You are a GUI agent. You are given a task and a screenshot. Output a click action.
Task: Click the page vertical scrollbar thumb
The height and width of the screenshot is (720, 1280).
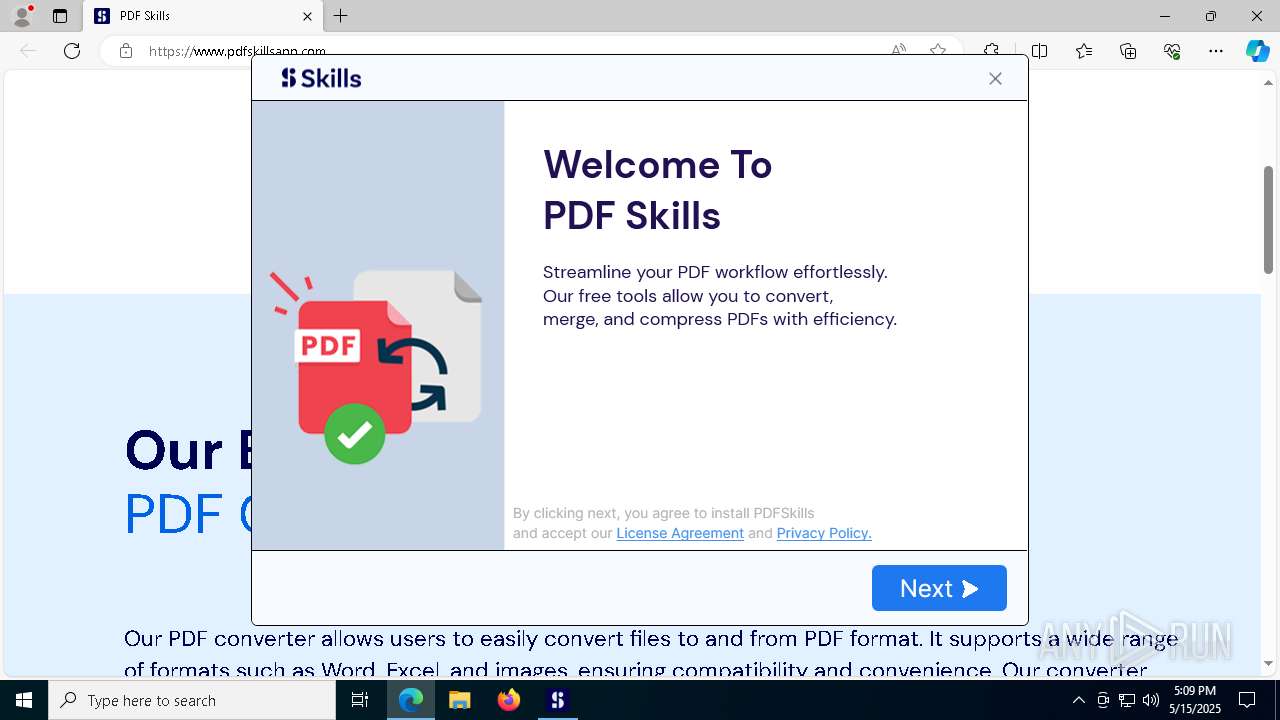point(1269,219)
